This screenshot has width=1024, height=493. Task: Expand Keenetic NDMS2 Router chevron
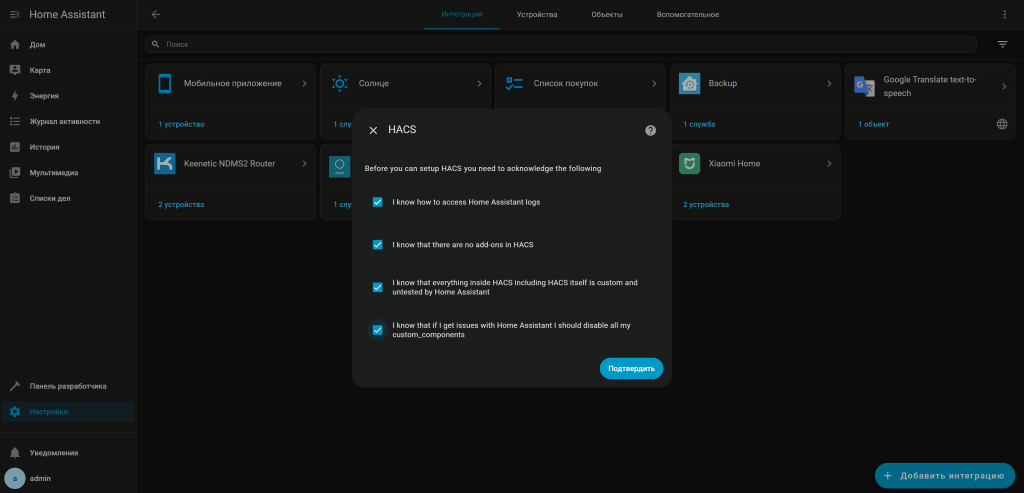(x=304, y=163)
